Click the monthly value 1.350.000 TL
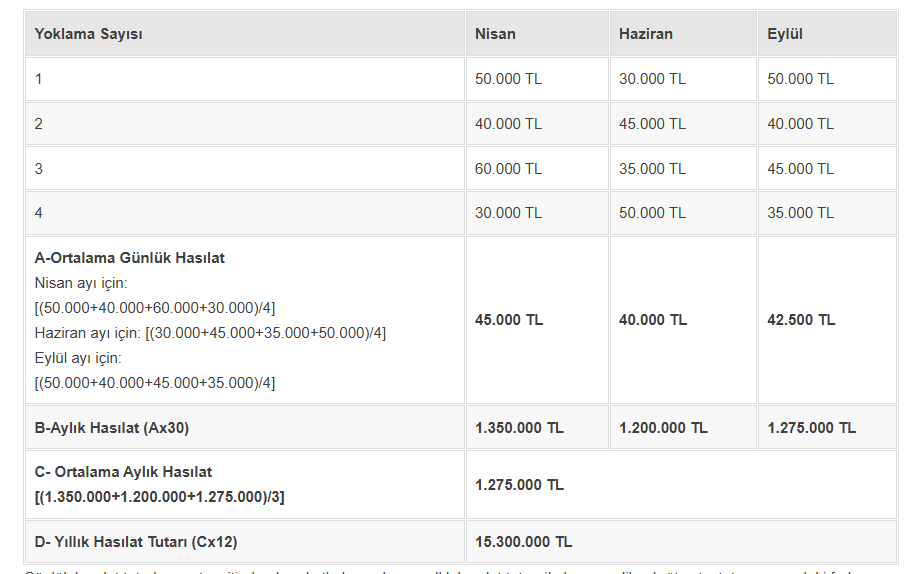 click(x=519, y=428)
